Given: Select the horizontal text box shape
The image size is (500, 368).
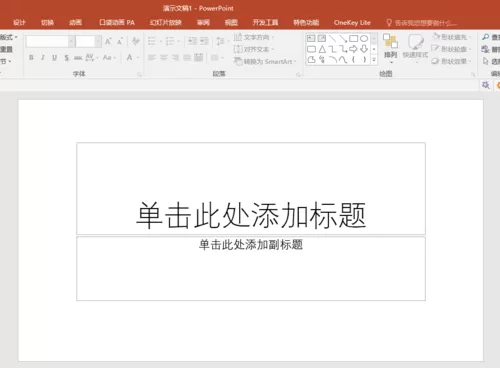Looking at the screenshot, I should point(311,38).
